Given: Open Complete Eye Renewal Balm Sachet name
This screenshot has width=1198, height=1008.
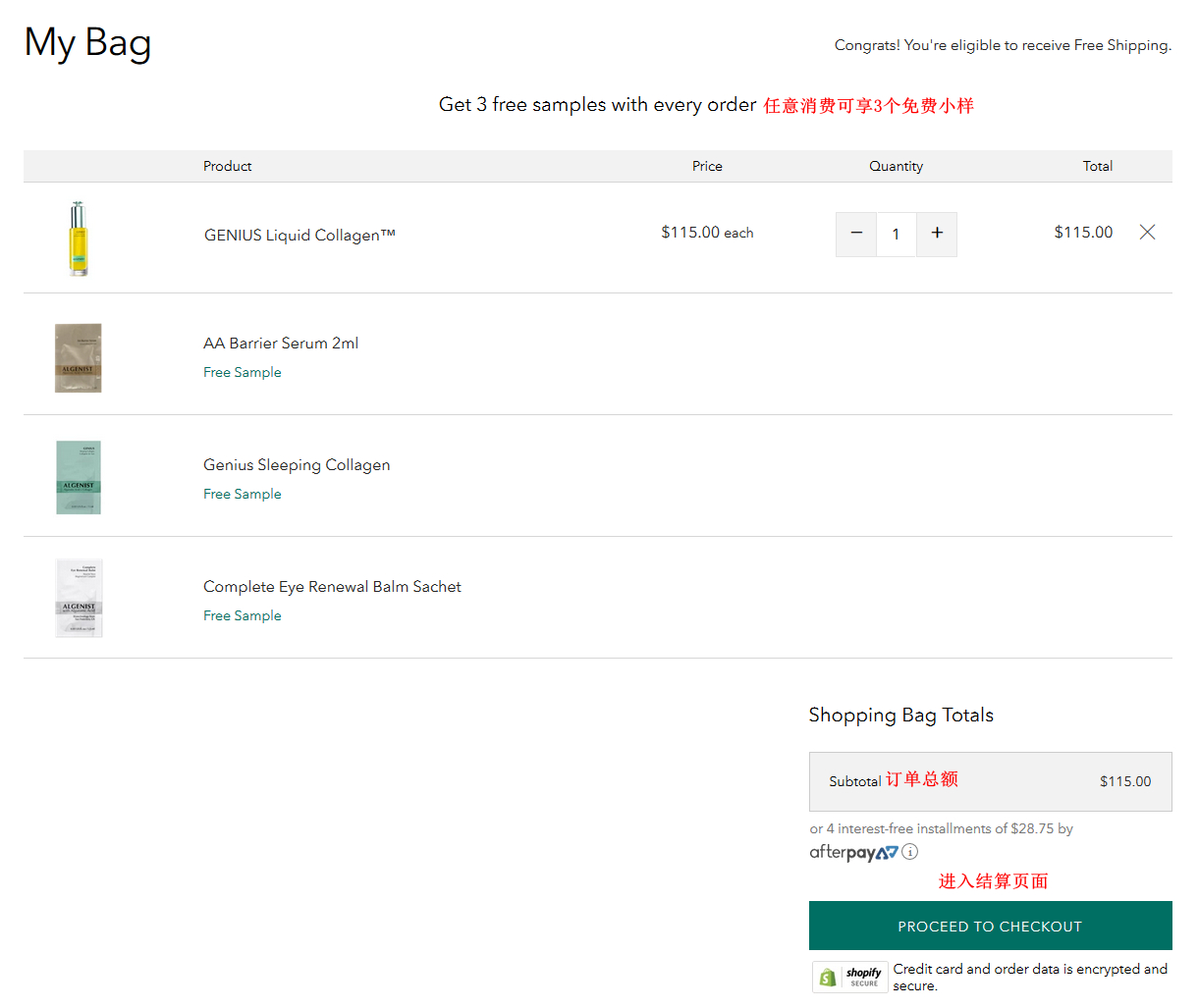Looking at the screenshot, I should pos(332,586).
